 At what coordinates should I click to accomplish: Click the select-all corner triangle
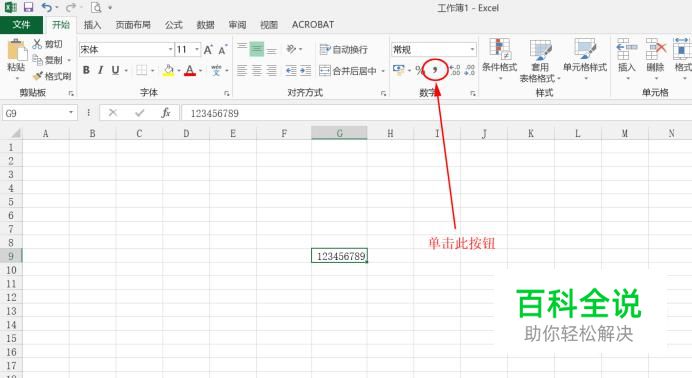click(x=15, y=133)
